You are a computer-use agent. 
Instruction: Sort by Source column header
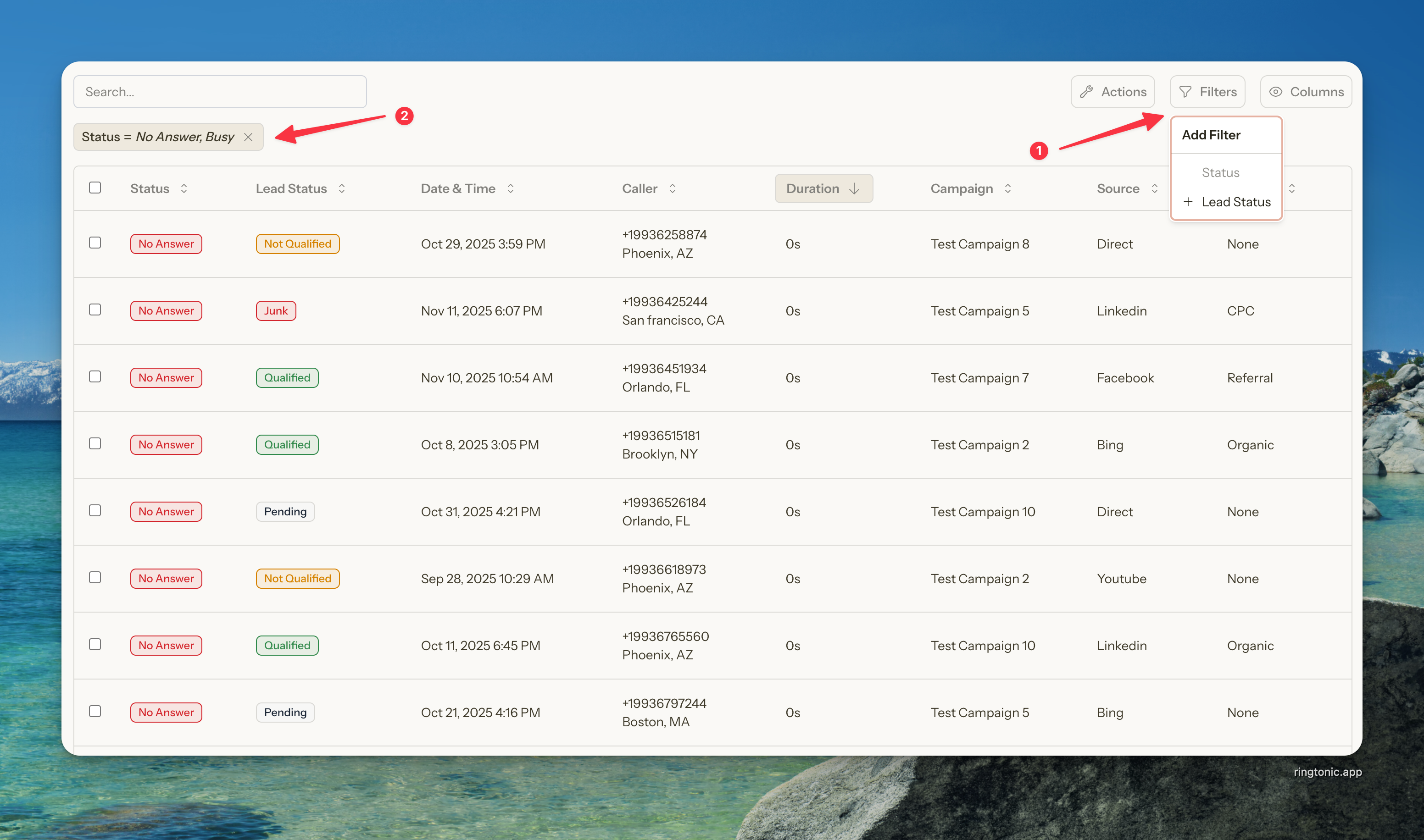(x=1118, y=188)
